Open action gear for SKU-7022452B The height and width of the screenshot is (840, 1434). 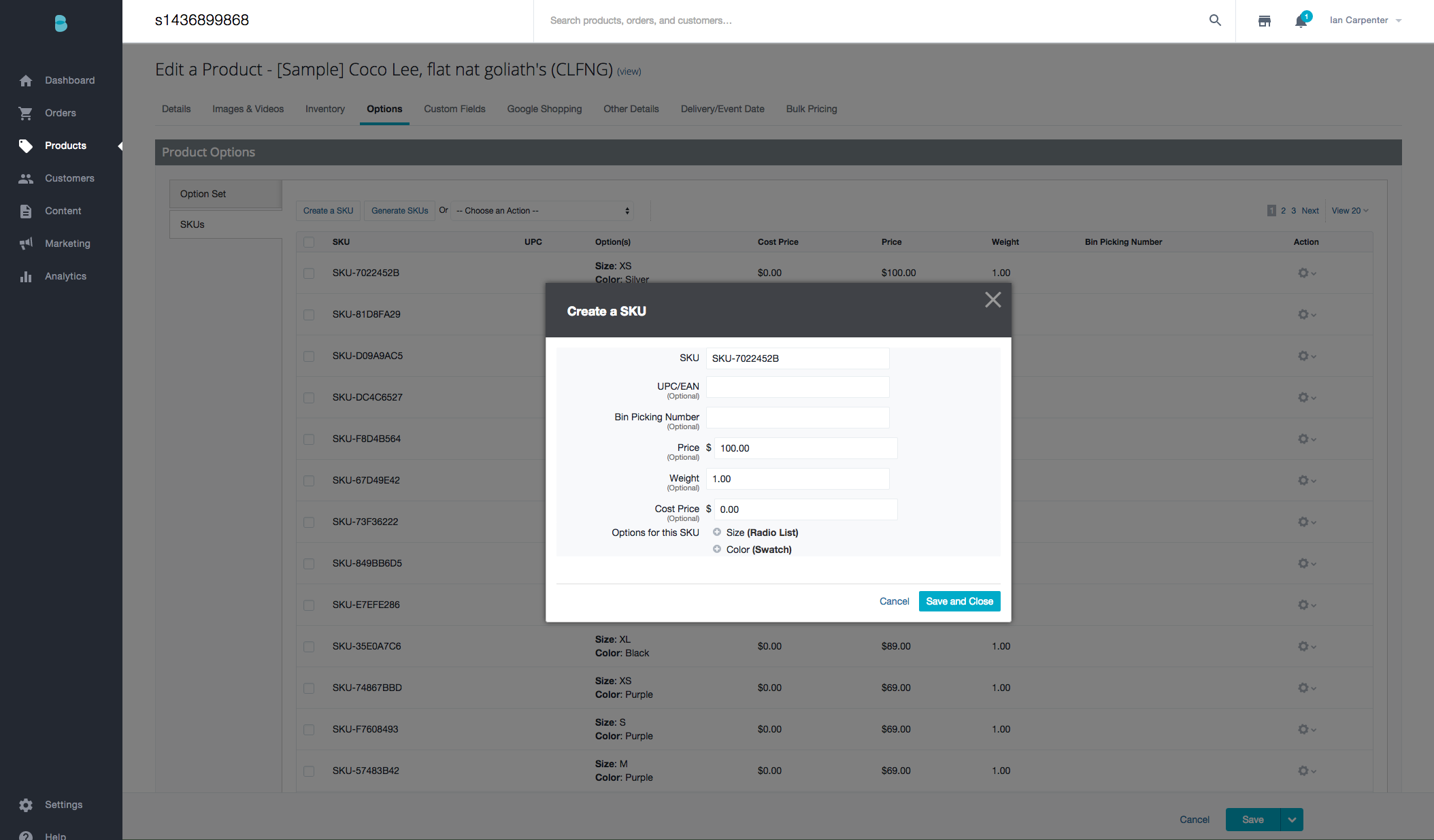pyautogui.click(x=1306, y=273)
